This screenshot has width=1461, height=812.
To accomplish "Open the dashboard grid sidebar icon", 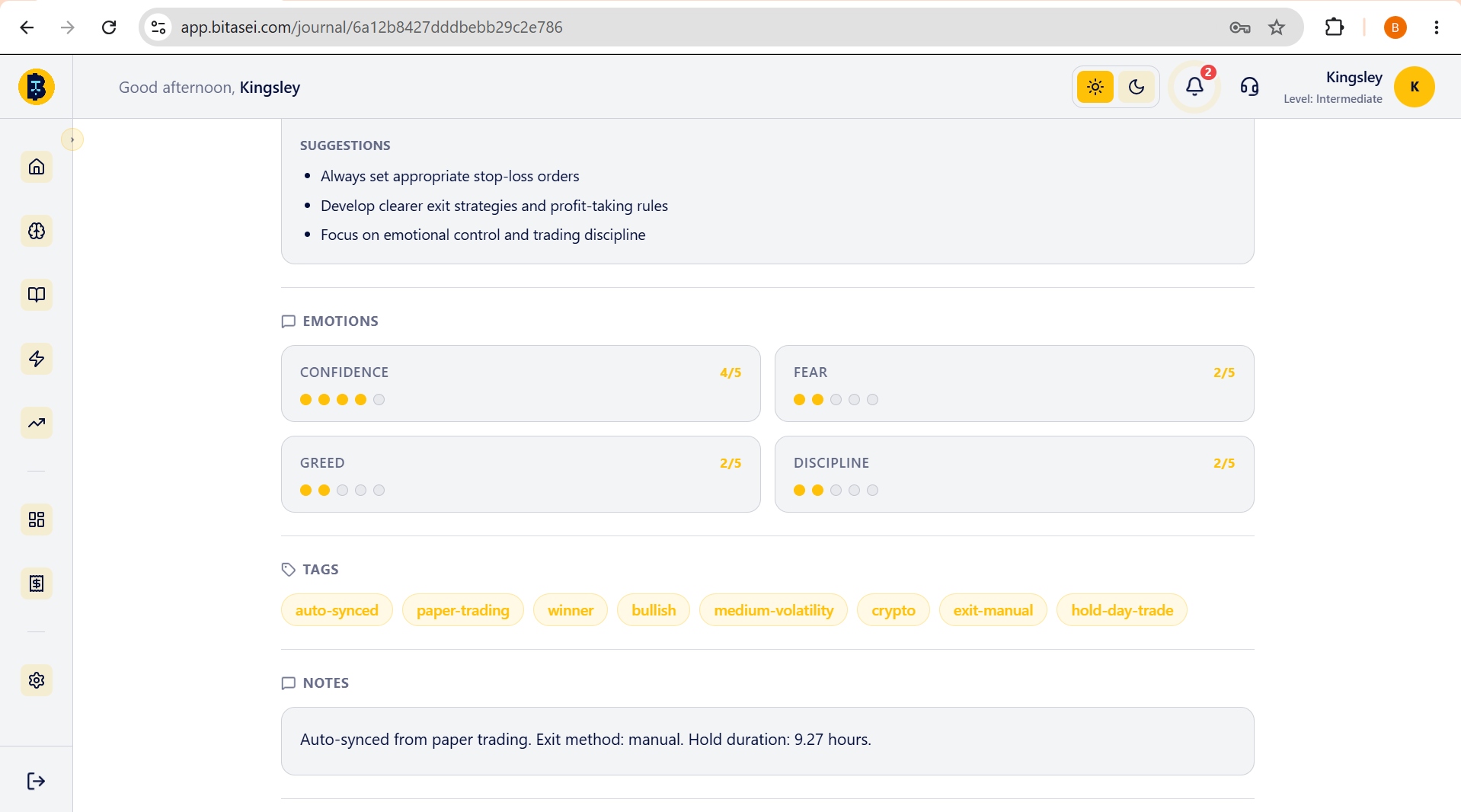I will coord(37,519).
